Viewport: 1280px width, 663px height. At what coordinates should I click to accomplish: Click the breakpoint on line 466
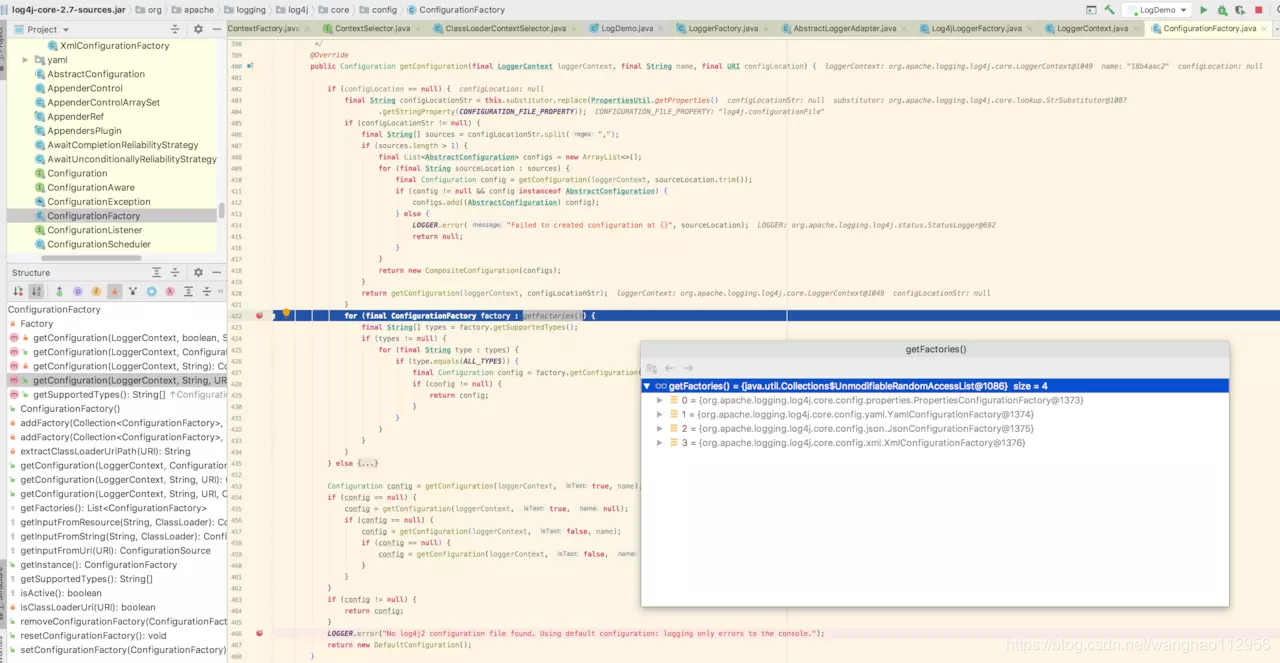pyautogui.click(x=259, y=633)
